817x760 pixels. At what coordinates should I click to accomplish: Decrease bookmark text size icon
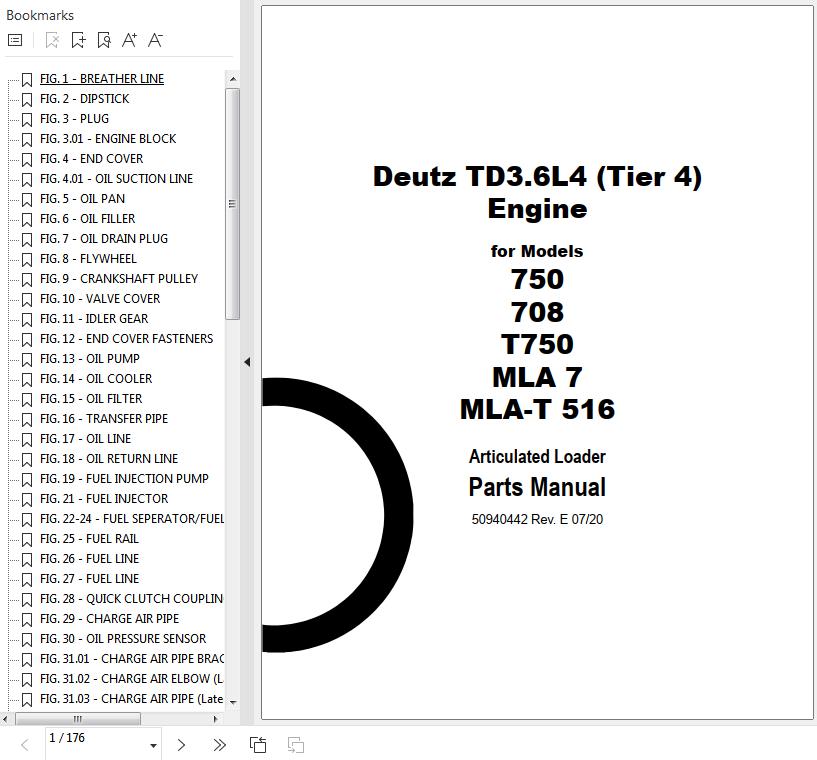click(x=155, y=40)
